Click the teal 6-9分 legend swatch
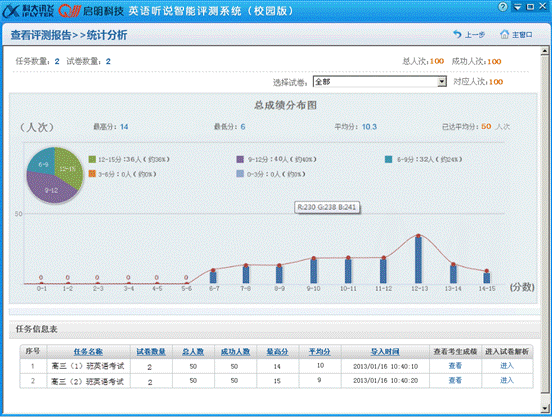 (x=388, y=159)
